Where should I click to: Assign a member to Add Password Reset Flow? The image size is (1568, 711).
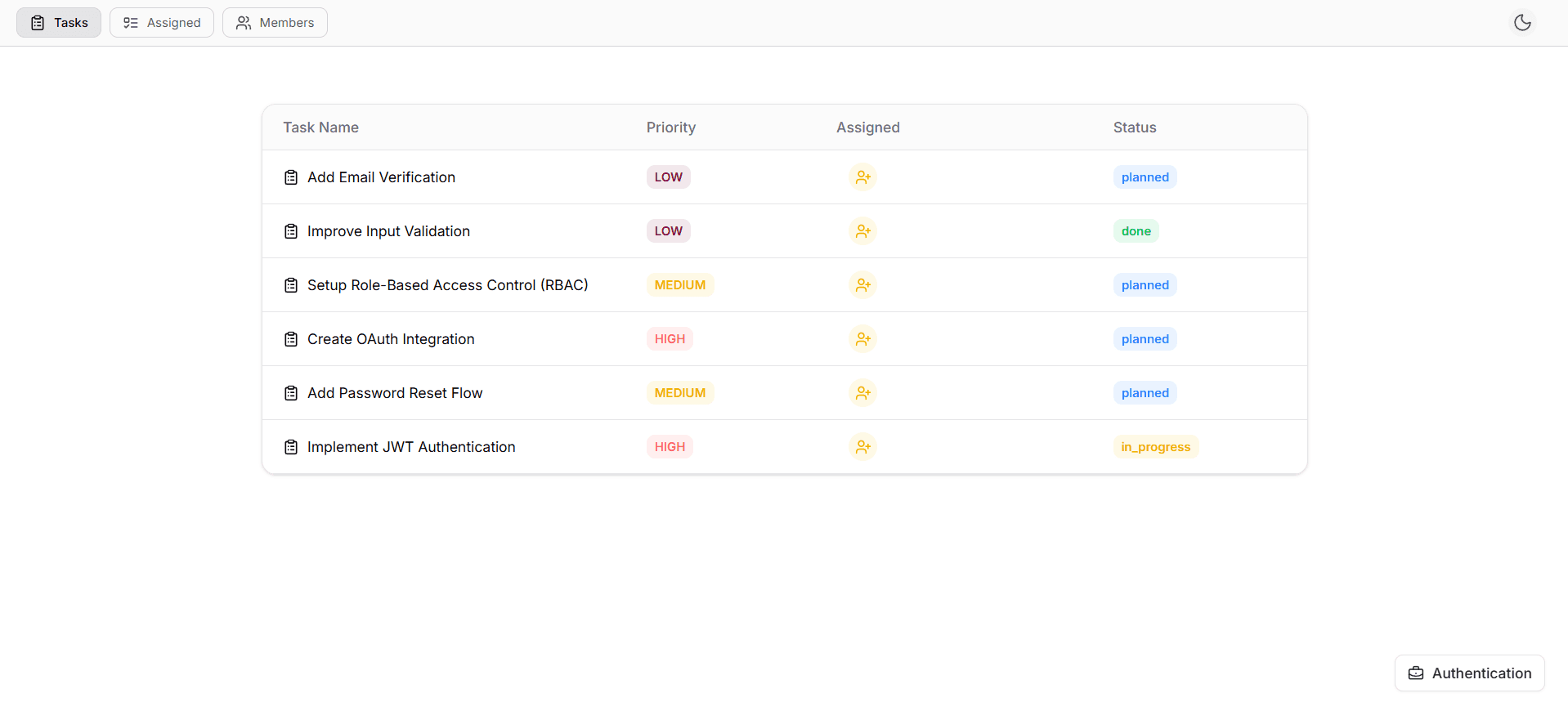click(862, 393)
